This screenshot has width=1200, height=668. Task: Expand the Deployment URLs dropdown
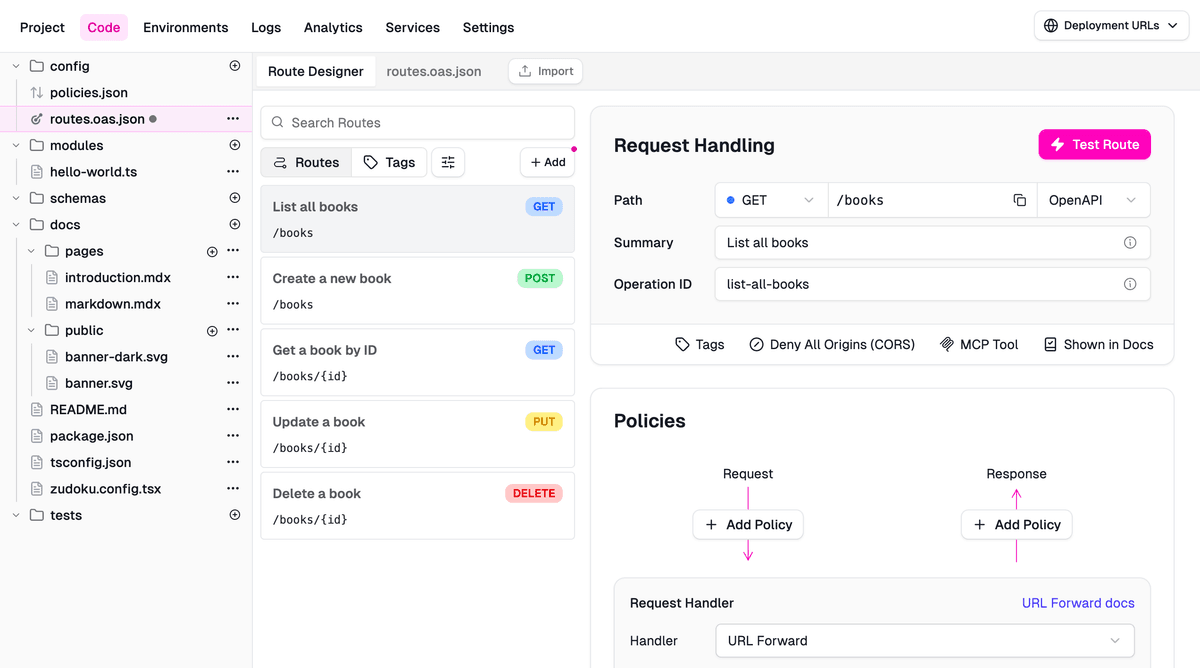1110,26
